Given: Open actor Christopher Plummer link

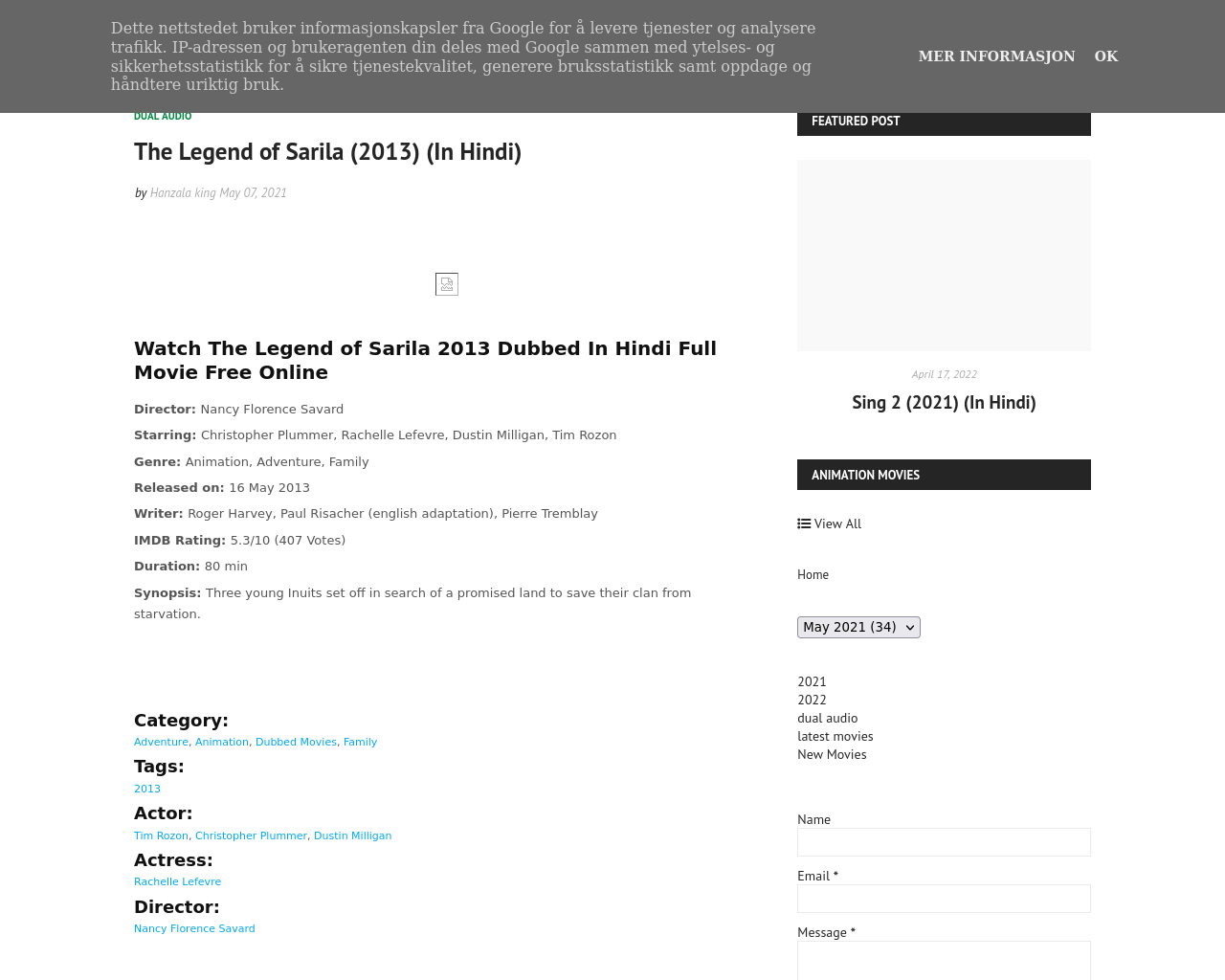Looking at the screenshot, I should coord(251,835).
